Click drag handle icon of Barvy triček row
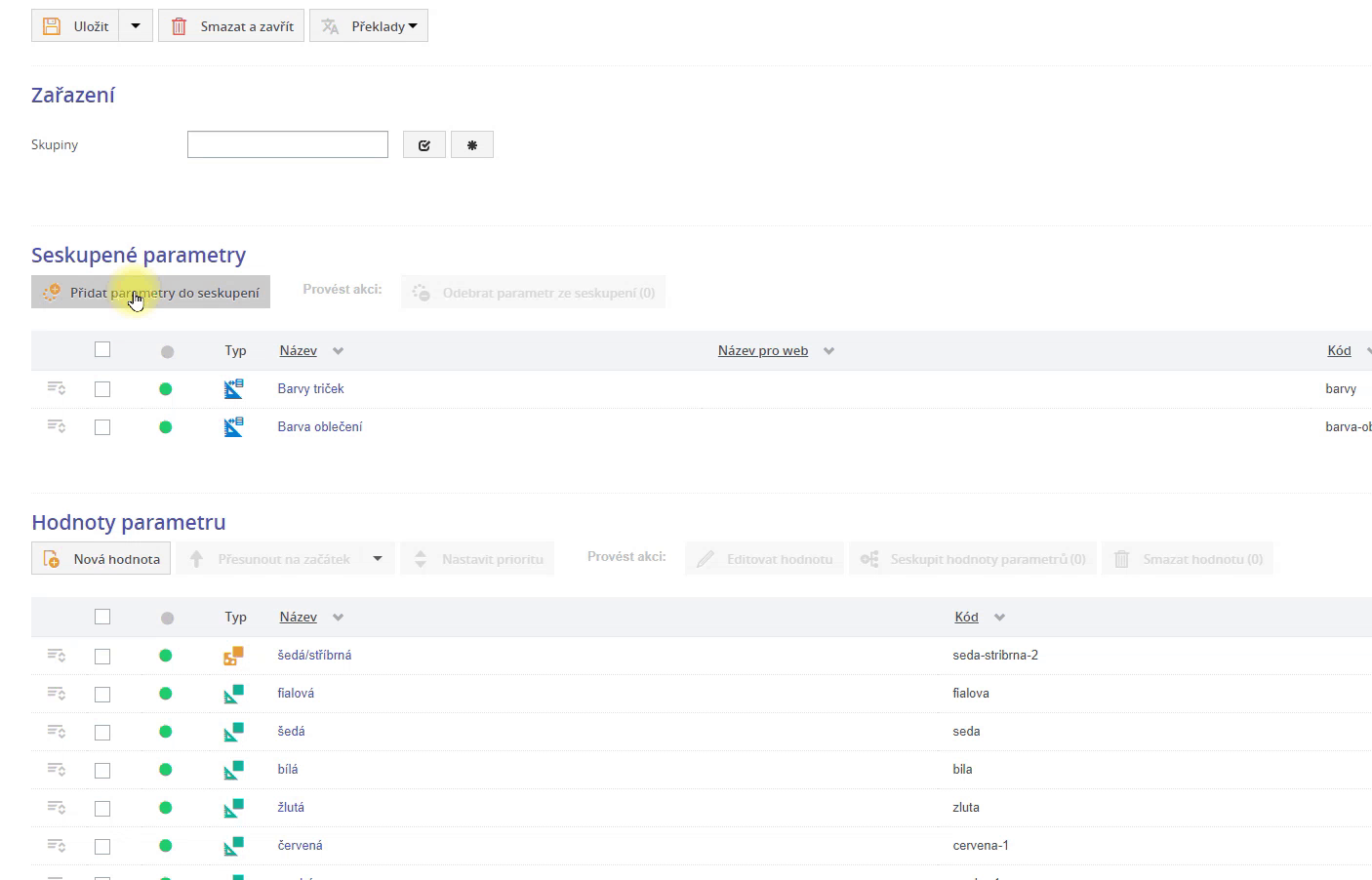Image resolution: width=1372 pixels, height=880 pixels. point(57,388)
